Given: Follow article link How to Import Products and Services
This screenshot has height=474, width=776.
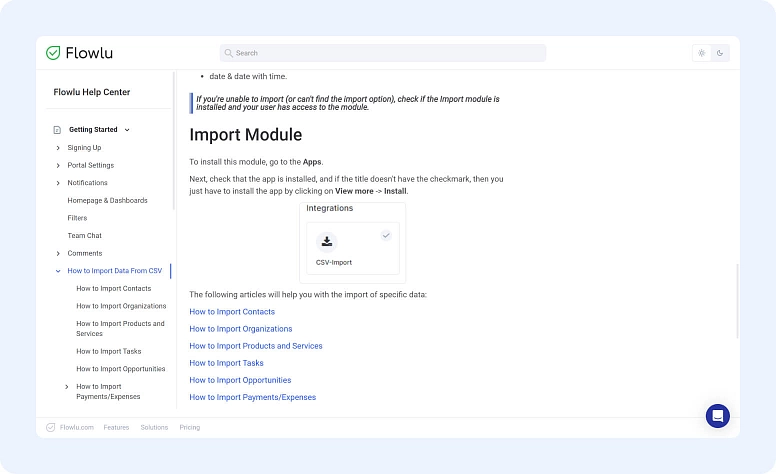Looking at the screenshot, I should click(256, 346).
